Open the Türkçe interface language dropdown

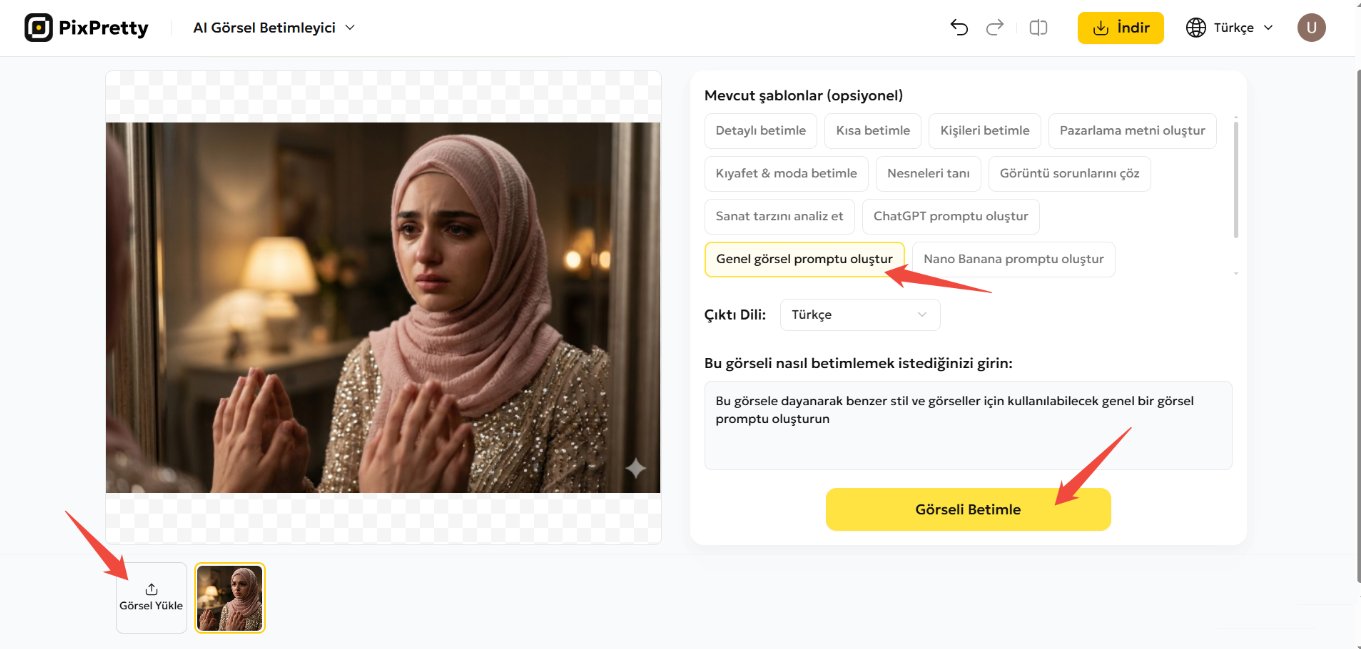1229,27
